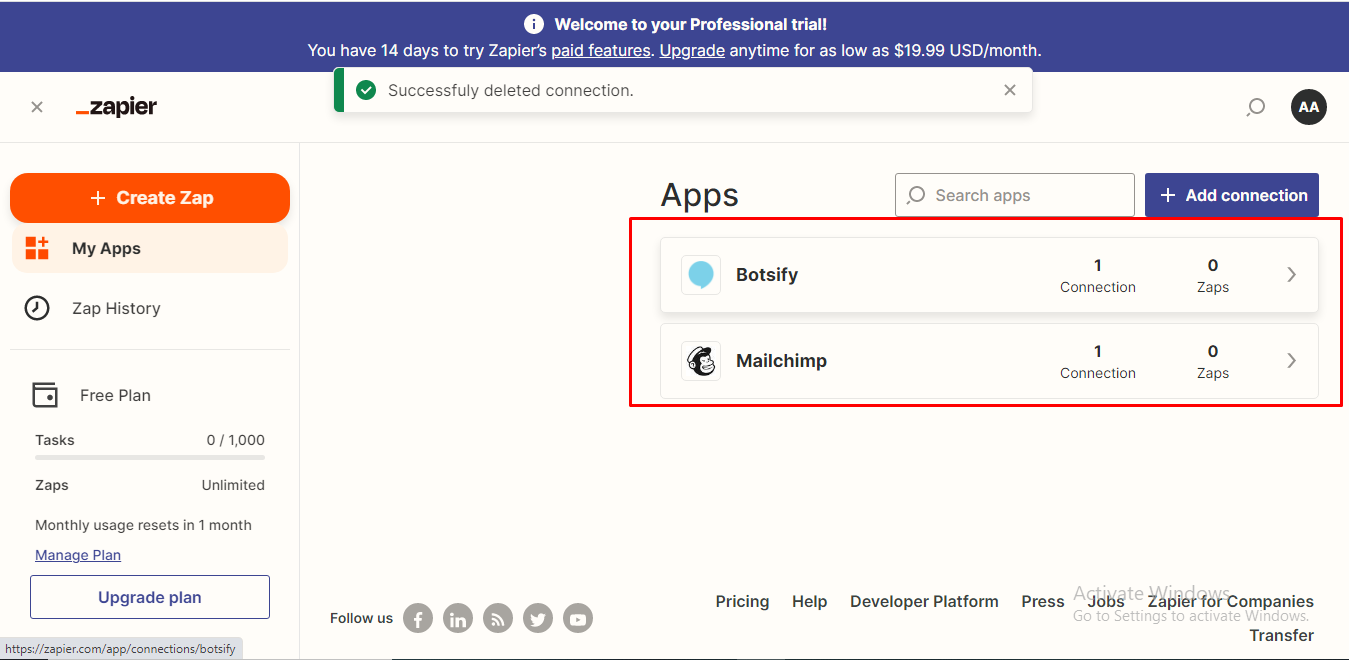Open the AA account avatar menu
Viewport: 1349px width, 660px height.
point(1309,107)
